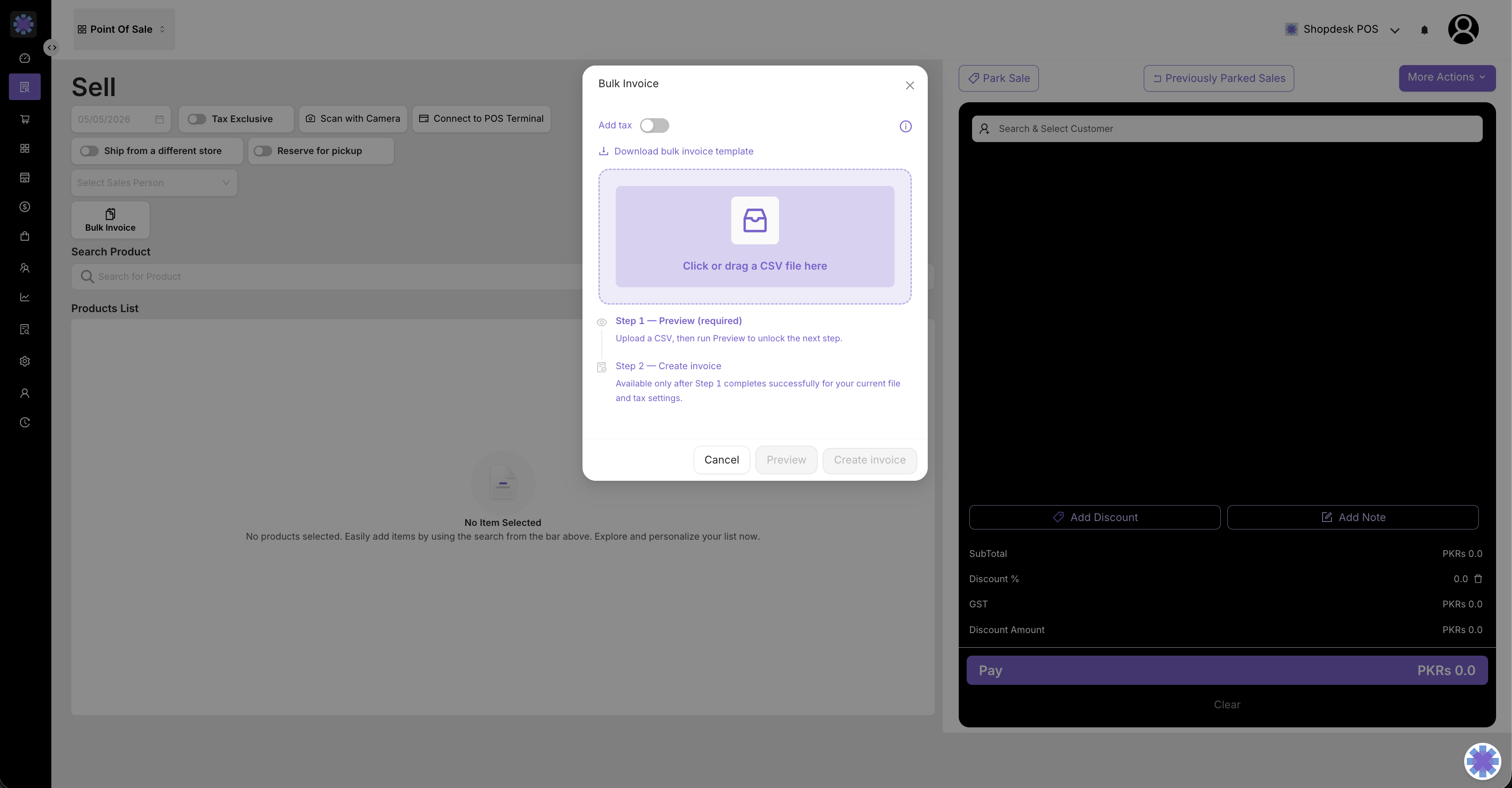Viewport: 1512px width, 788px height.
Task: Toggle the Add tax switch
Action: (x=655, y=125)
